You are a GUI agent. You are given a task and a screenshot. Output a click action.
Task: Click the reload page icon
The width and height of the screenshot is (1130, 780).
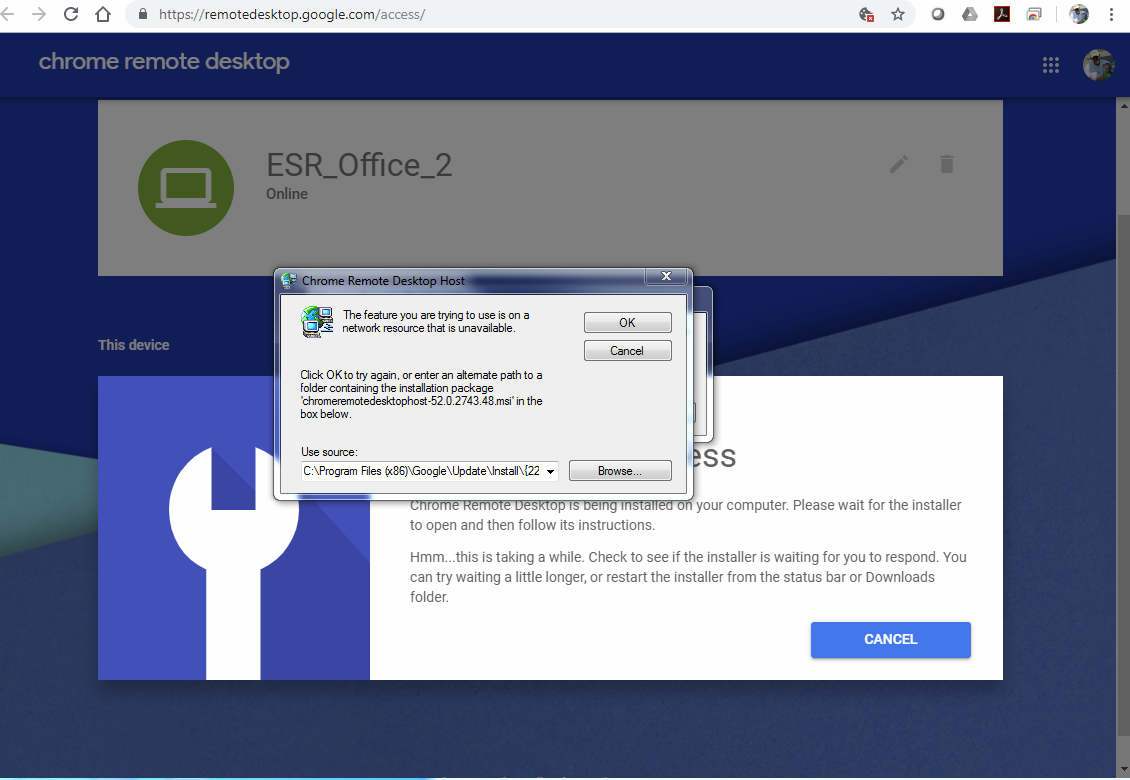pos(69,14)
